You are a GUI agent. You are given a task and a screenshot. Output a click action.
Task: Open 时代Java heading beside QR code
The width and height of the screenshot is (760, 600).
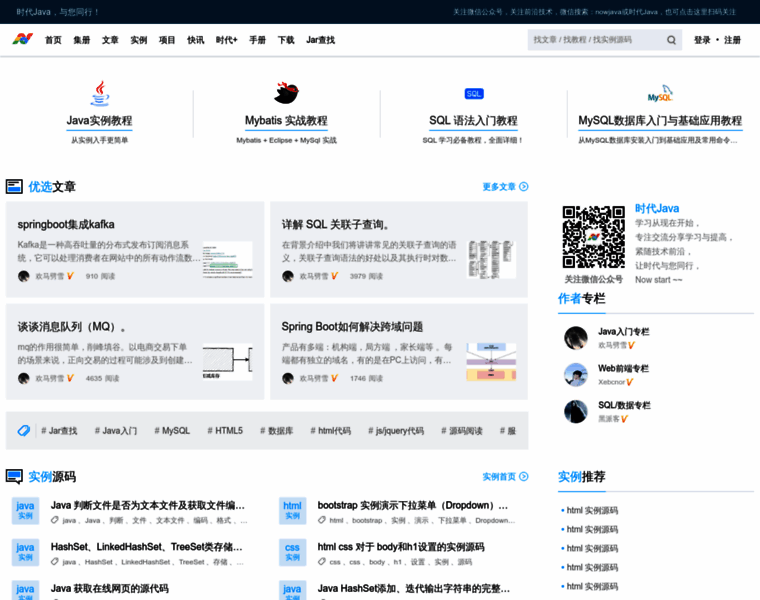657,208
